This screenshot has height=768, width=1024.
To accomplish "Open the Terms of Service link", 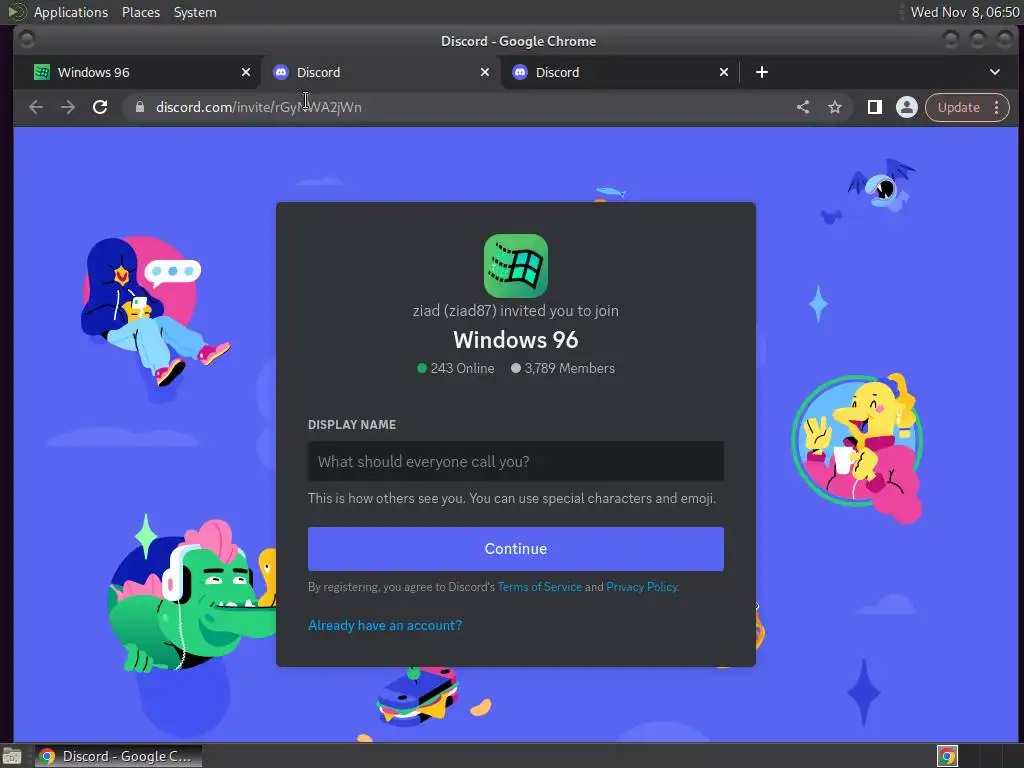I will click(539, 586).
